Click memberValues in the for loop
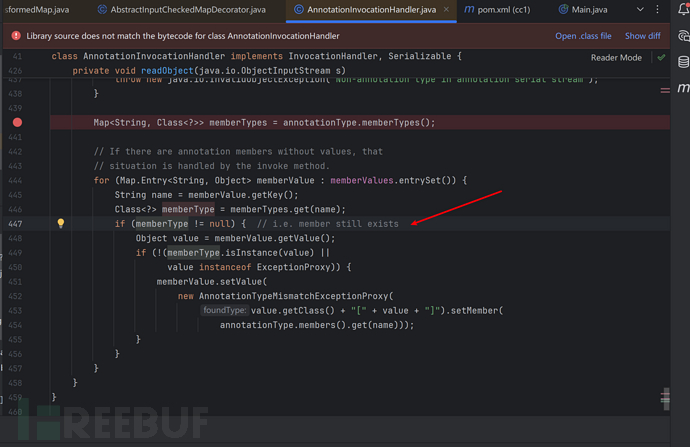This screenshot has height=447, width=690. (x=362, y=180)
